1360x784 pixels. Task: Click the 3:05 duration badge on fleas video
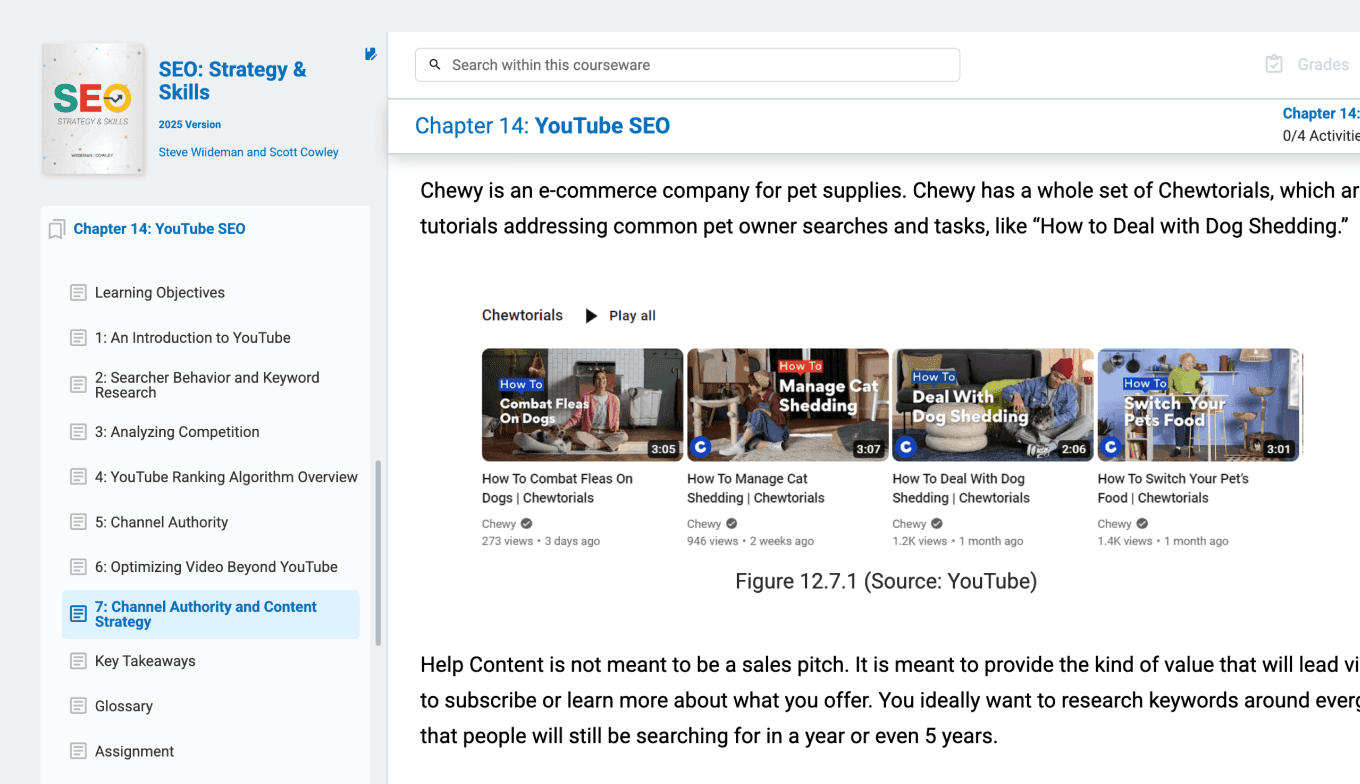pos(663,449)
